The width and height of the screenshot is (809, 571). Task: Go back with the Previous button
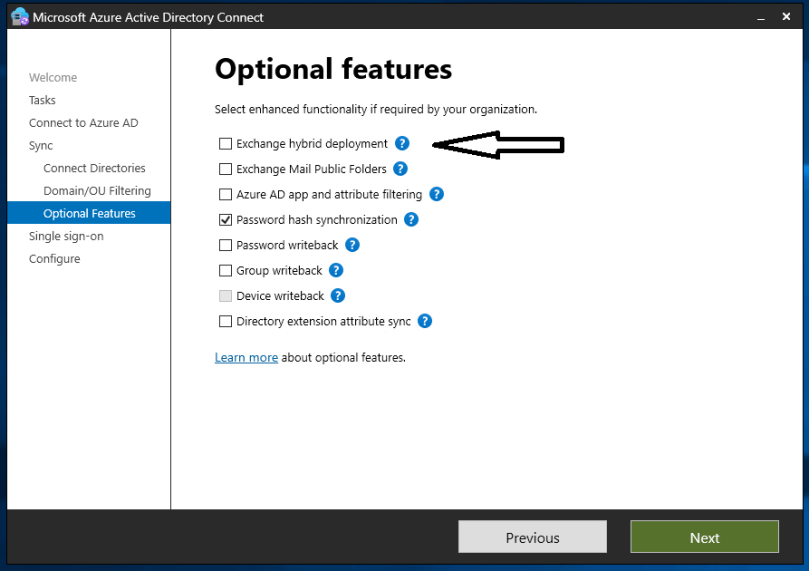pyautogui.click(x=532, y=537)
